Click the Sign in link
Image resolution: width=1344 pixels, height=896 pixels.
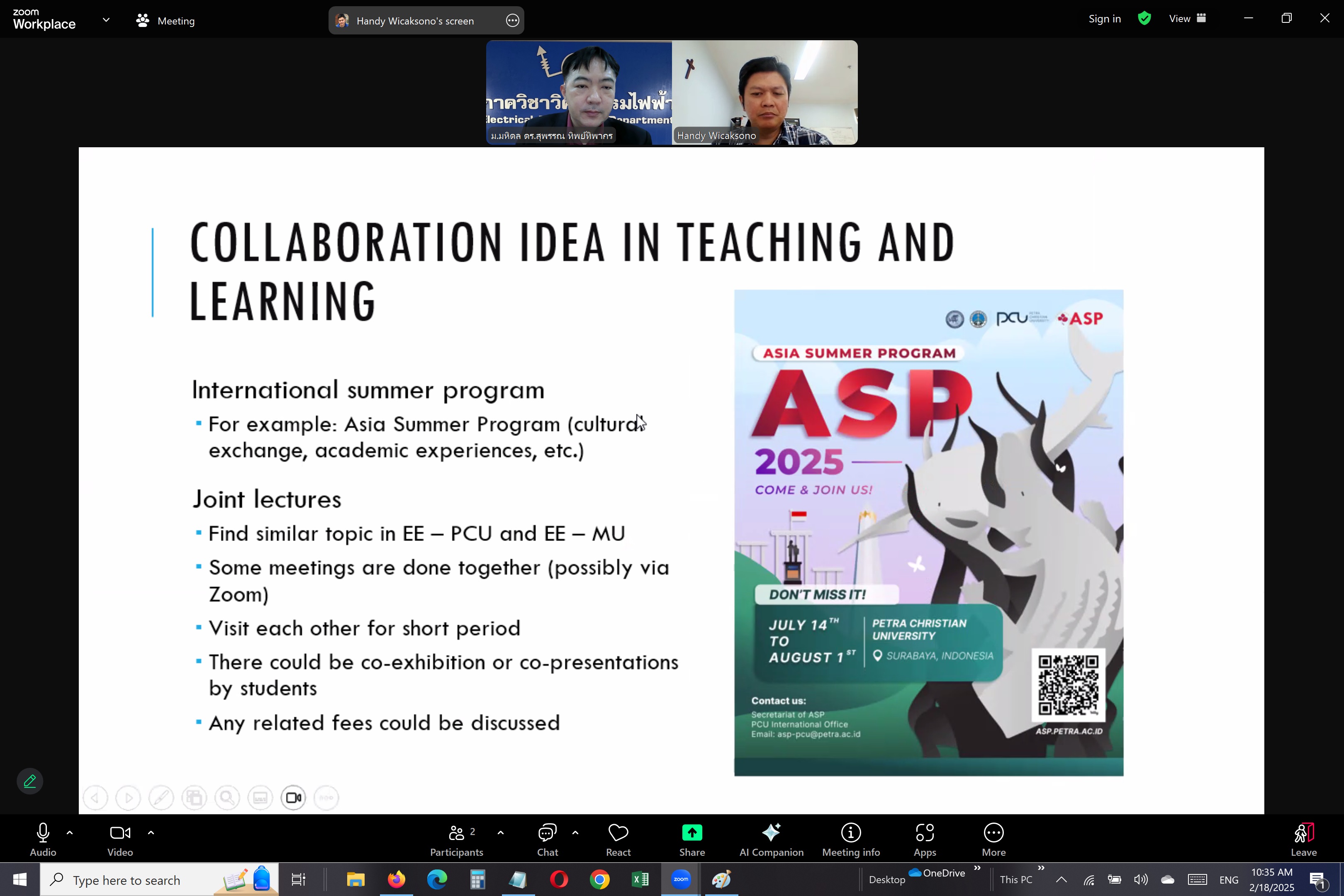(1104, 19)
